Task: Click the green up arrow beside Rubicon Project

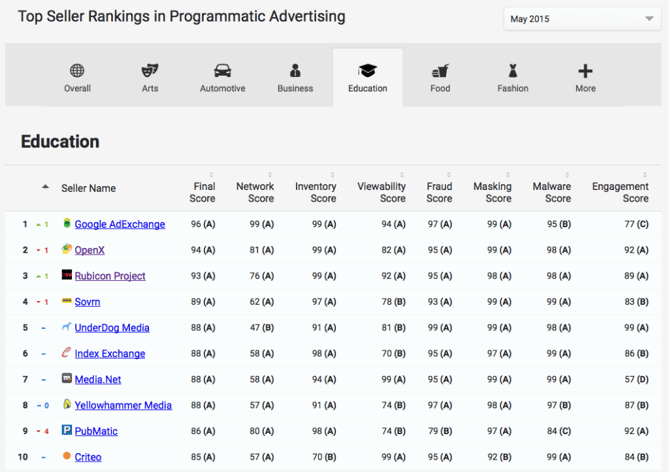Action: (x=38, y=277)
